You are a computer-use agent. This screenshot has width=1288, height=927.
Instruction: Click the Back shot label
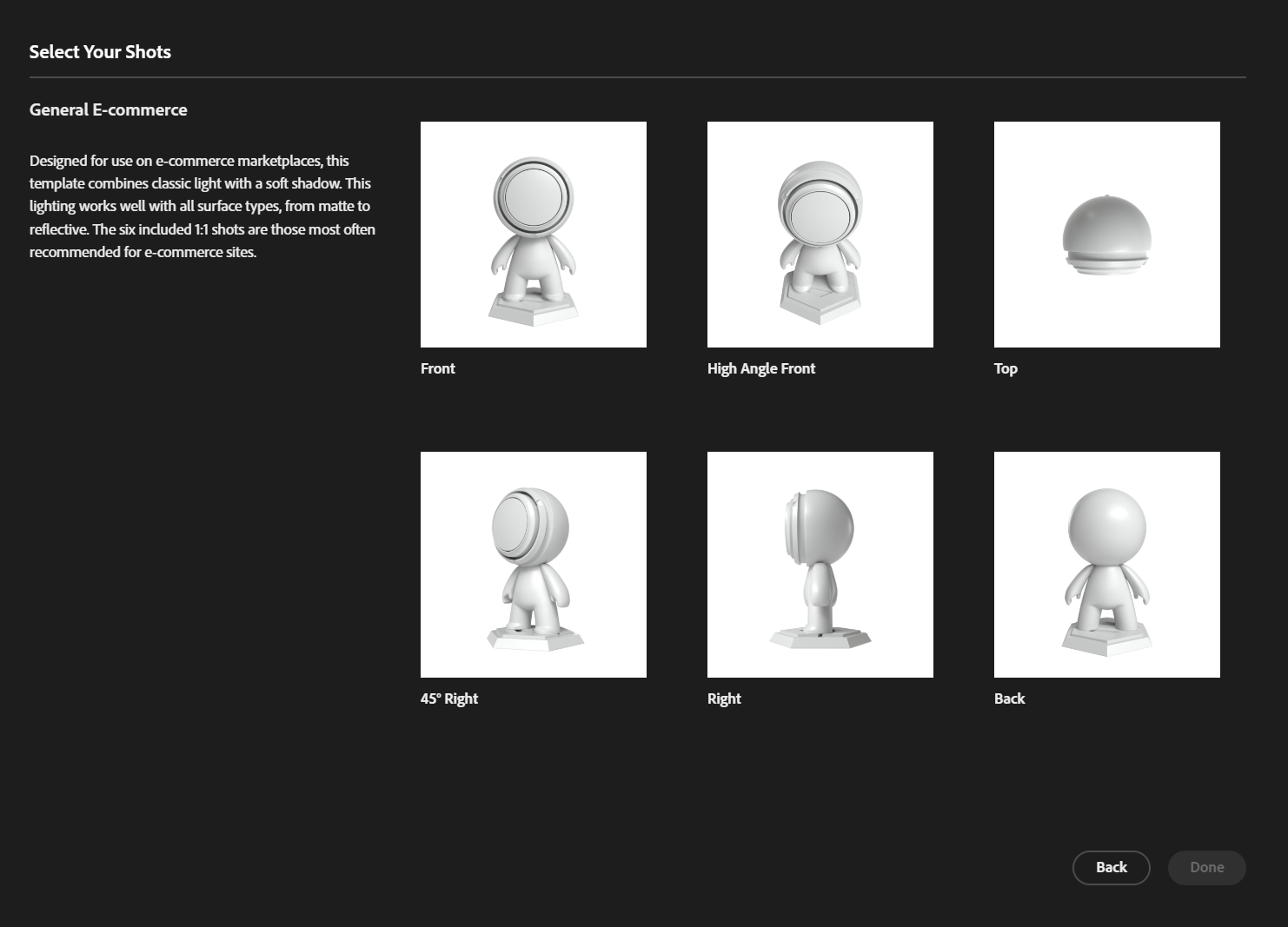click(1009, 699)
